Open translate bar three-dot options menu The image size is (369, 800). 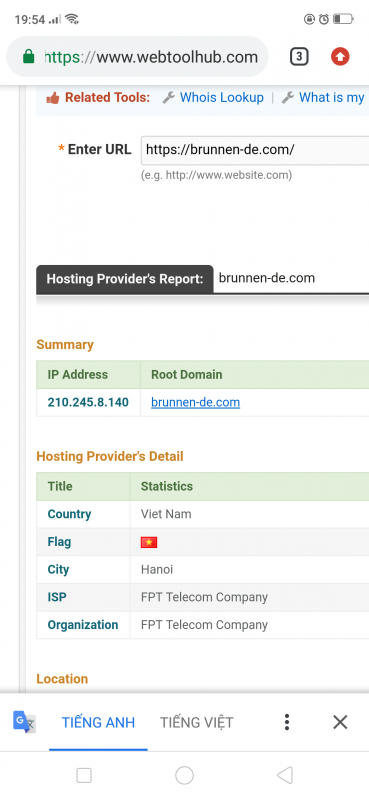[287, 722]
